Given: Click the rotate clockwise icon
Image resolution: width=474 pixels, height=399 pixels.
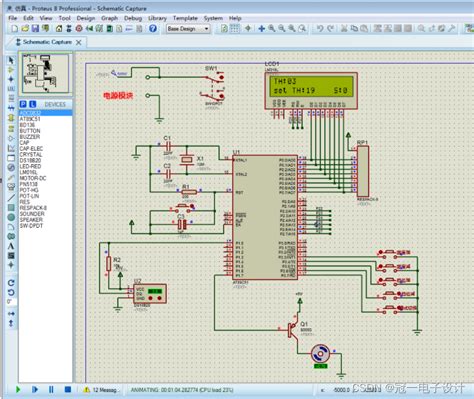Looking at the screenshot, I should [x=11, y=283].
